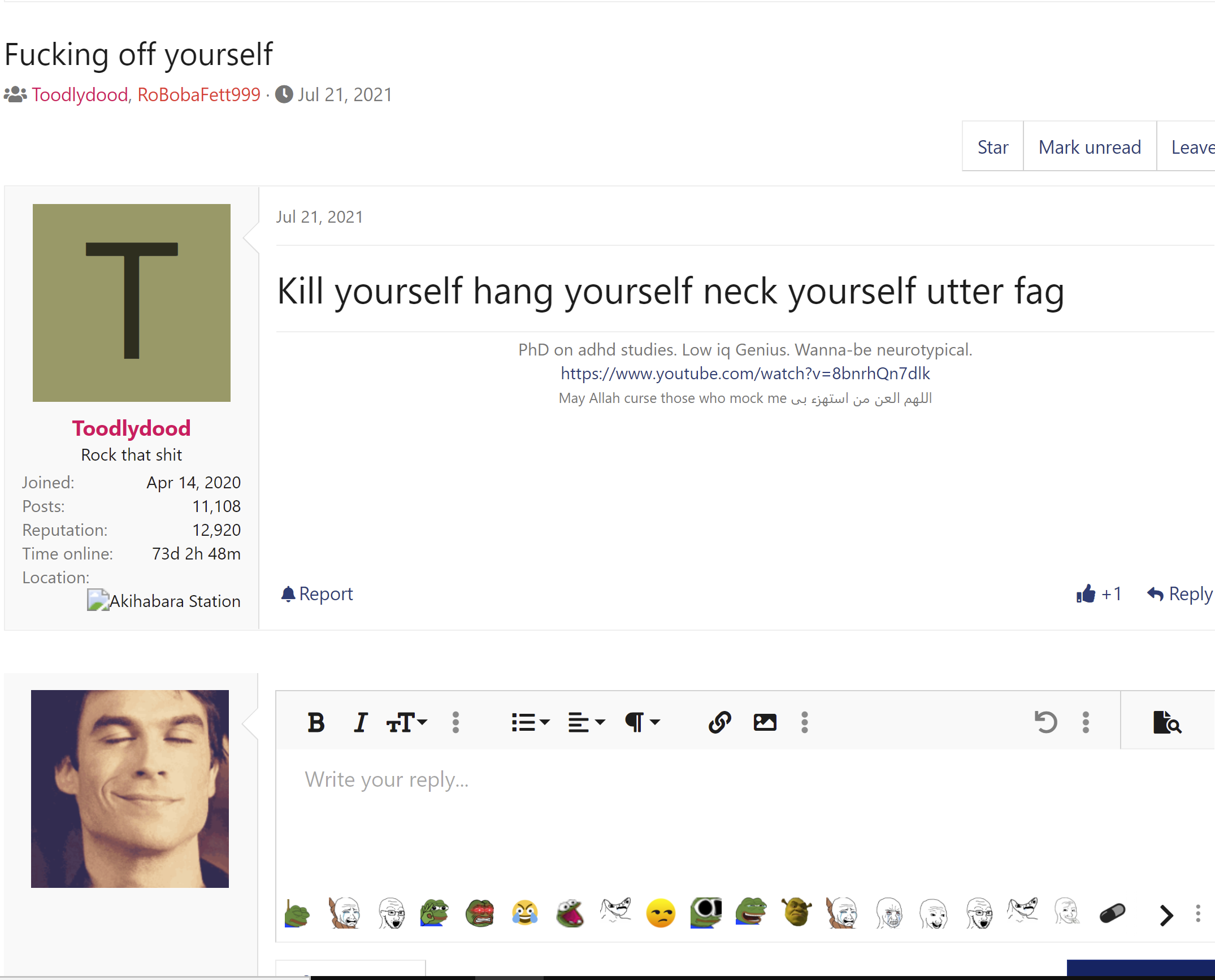The image size is (1215, 980).
Task: Open the paragraph format dropdown
Action: pos(643,722)
